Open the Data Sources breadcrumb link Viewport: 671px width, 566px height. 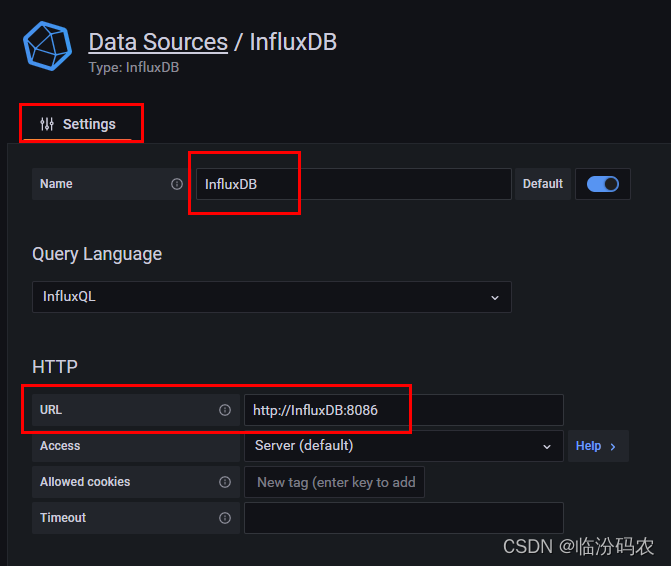pos(158,42)
